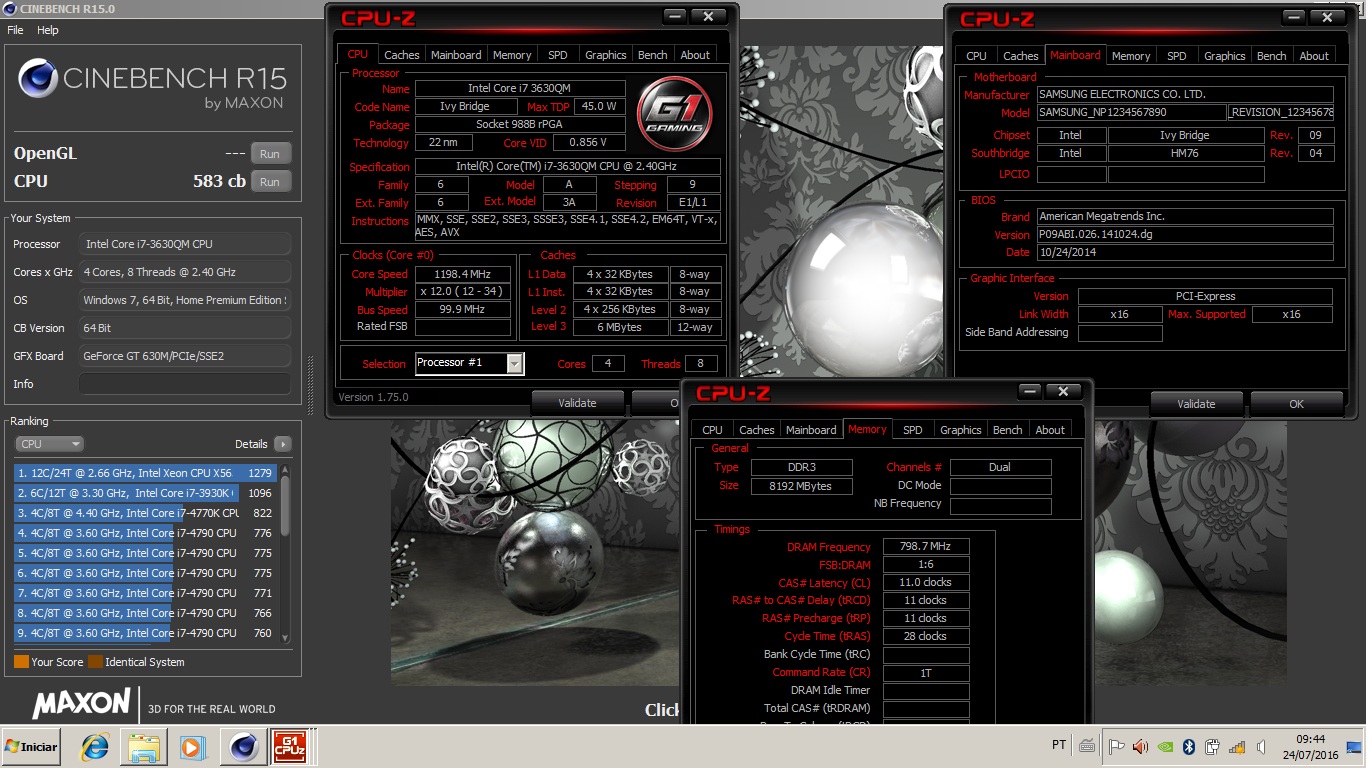Open Bench tab in Memory window
Image resolution: width=1366 pixels, height=768 pixels.
pyautogui.click(x=1008, y=430)
